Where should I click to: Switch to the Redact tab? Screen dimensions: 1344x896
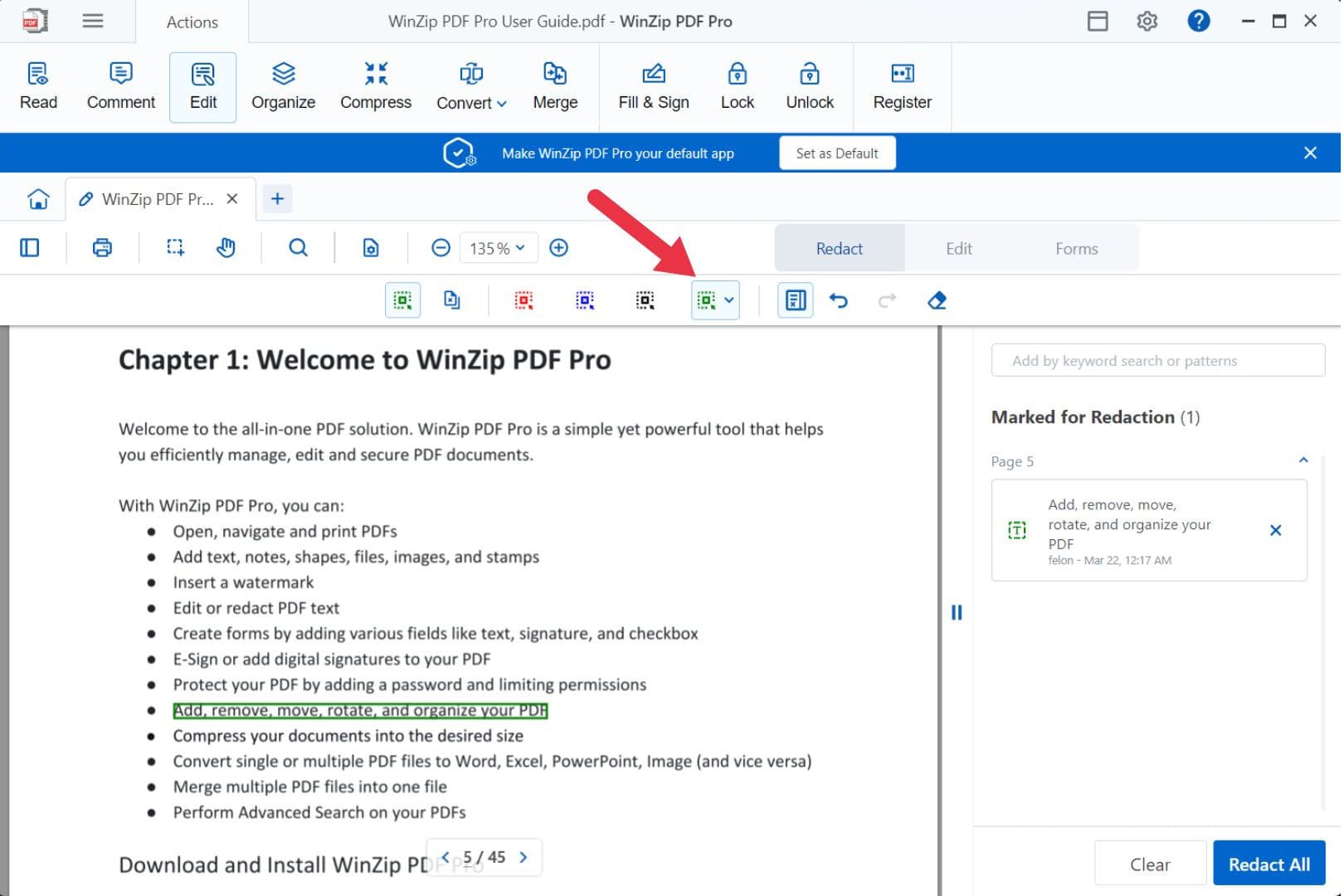coord(839,249)
